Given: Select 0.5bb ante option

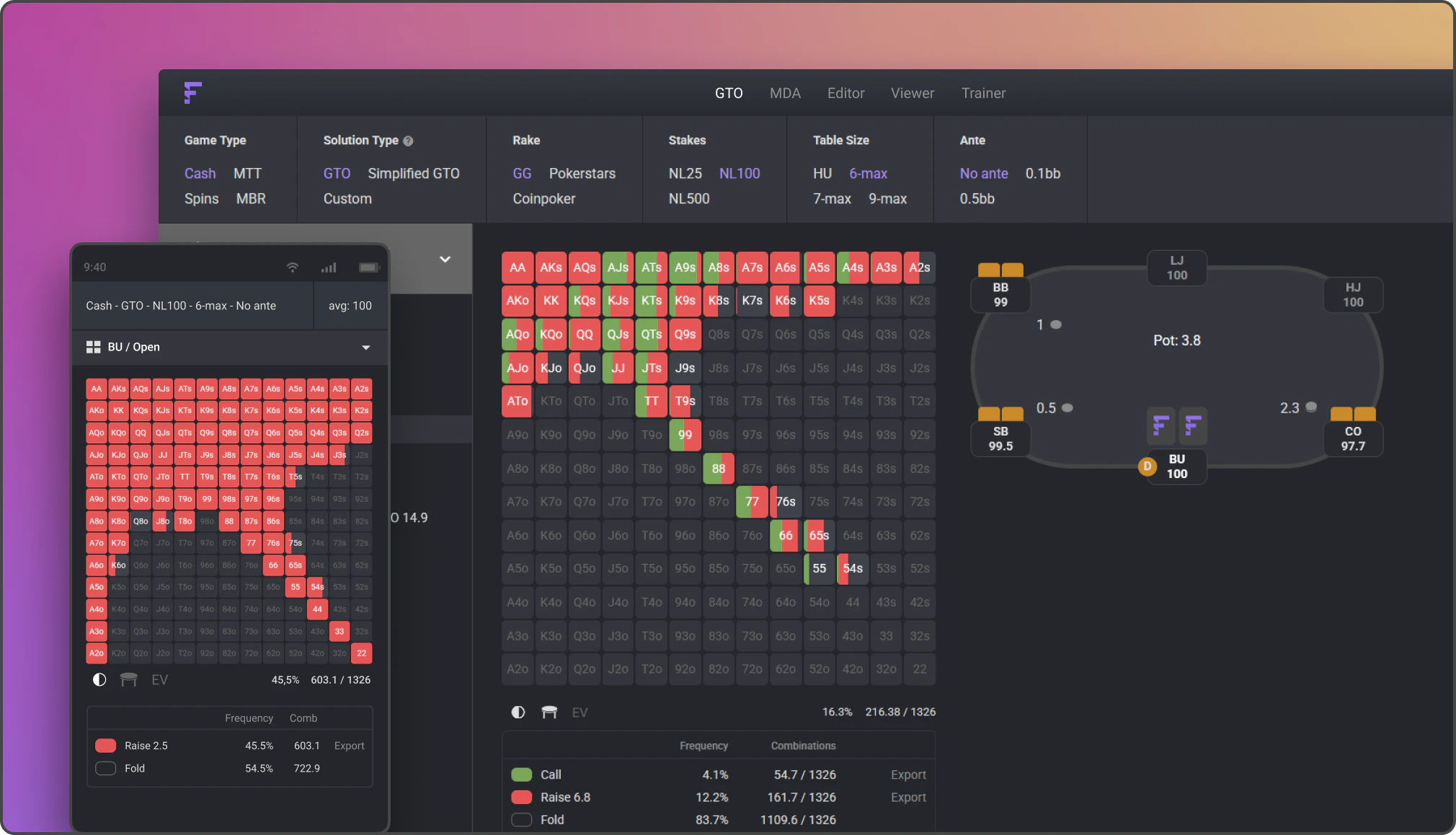Looking at the screenshot, I should 977,199.
